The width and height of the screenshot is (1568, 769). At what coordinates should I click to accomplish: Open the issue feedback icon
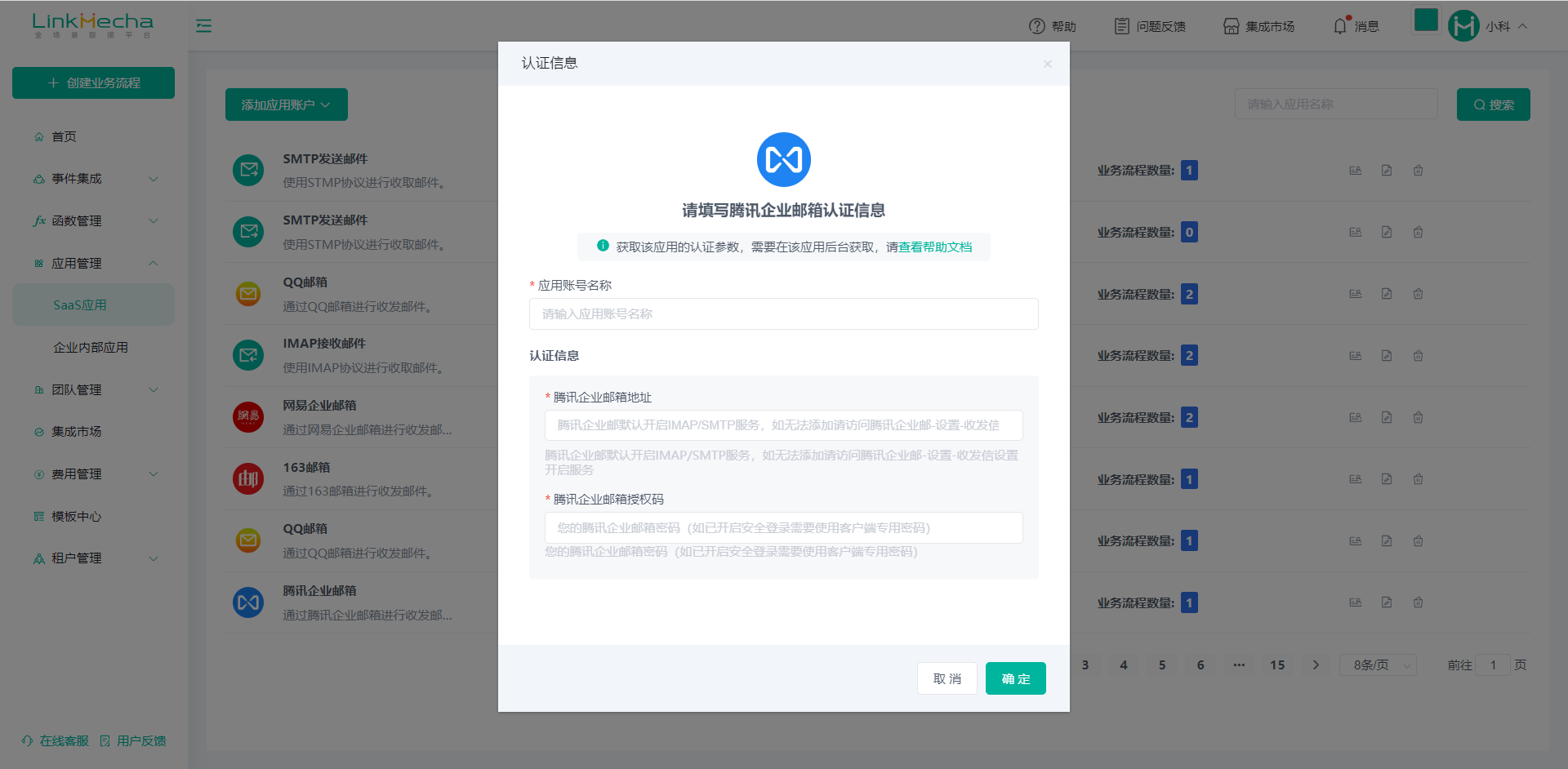[1122, 26]
